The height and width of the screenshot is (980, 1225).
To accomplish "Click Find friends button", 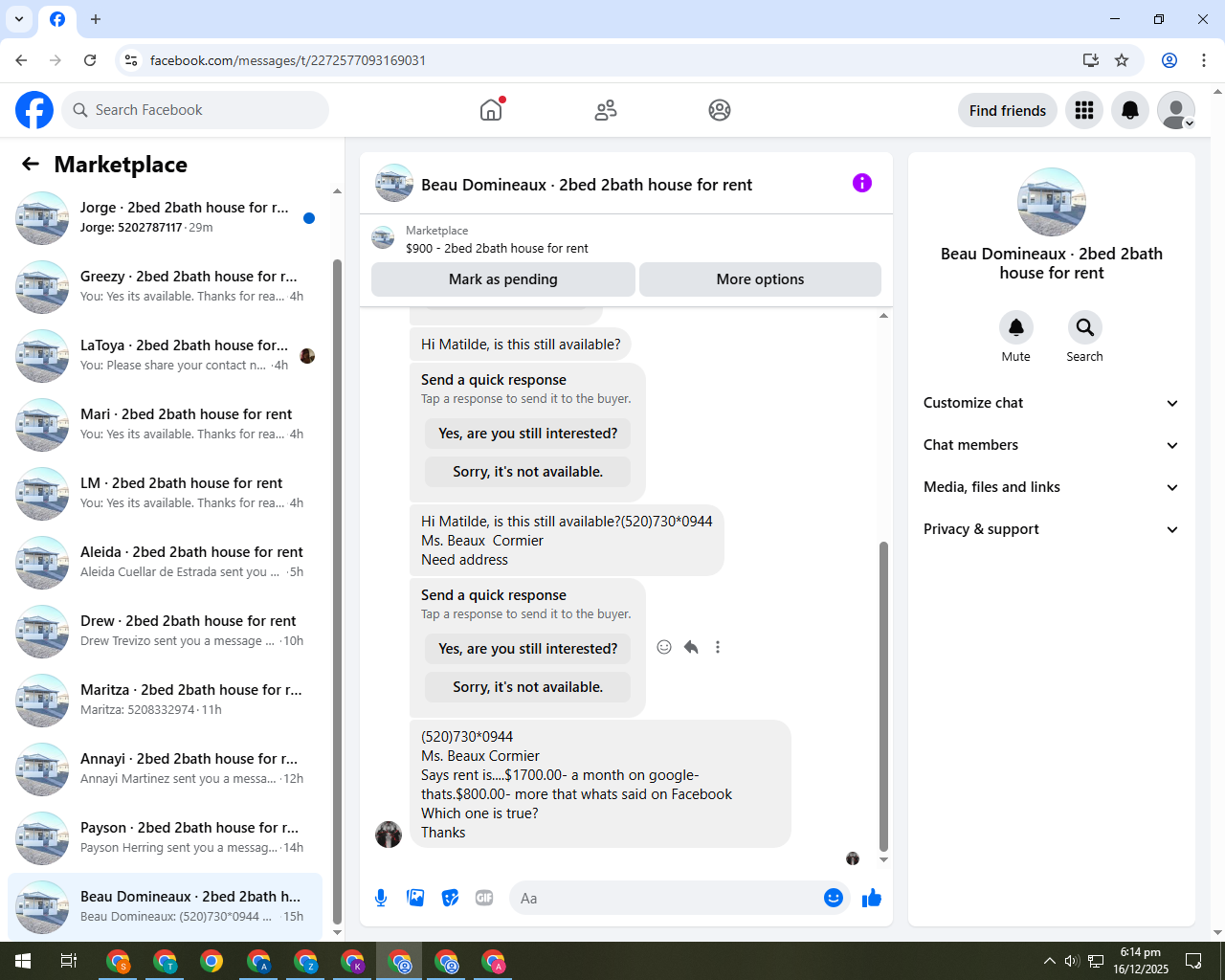I will click(1008, 110).
